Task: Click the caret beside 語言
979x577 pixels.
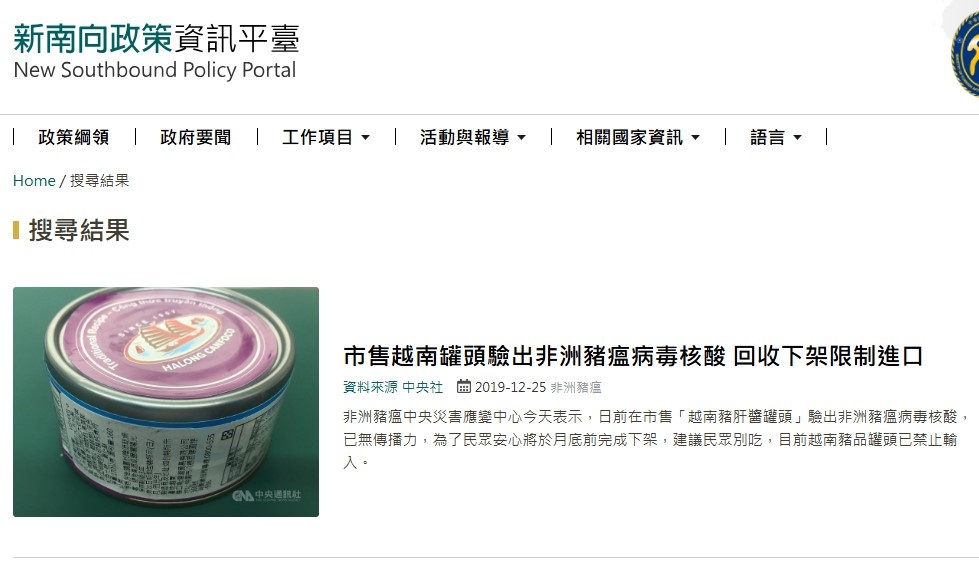Action: coord(797,137)
